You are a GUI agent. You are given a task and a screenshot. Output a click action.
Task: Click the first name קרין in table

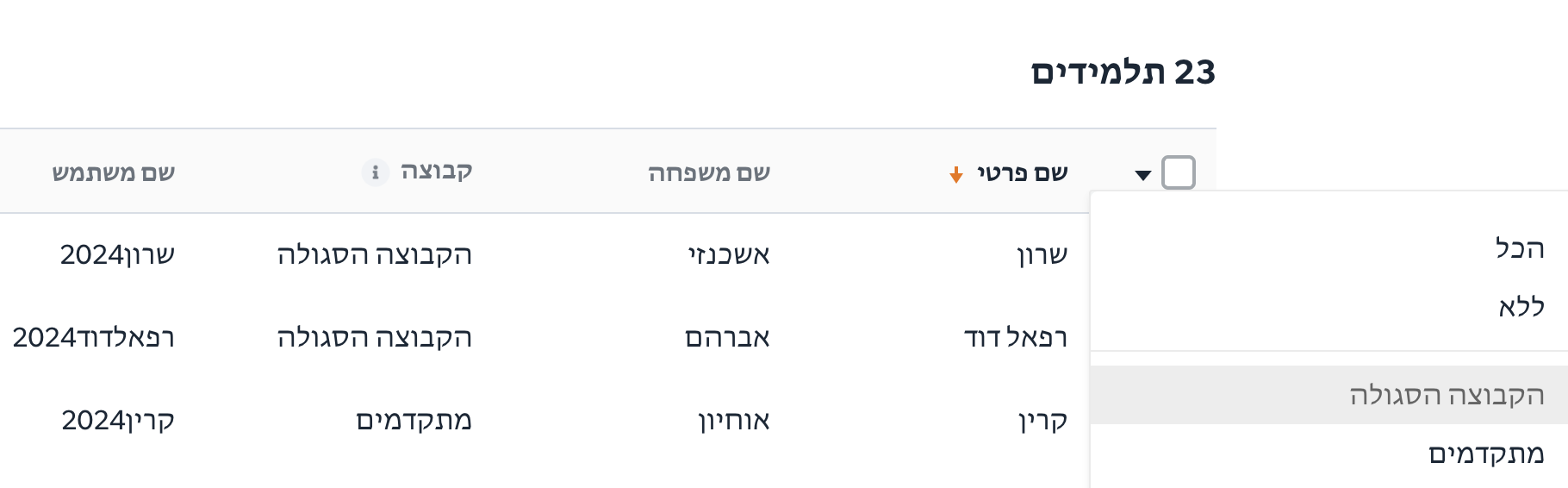click(1042, 421)
